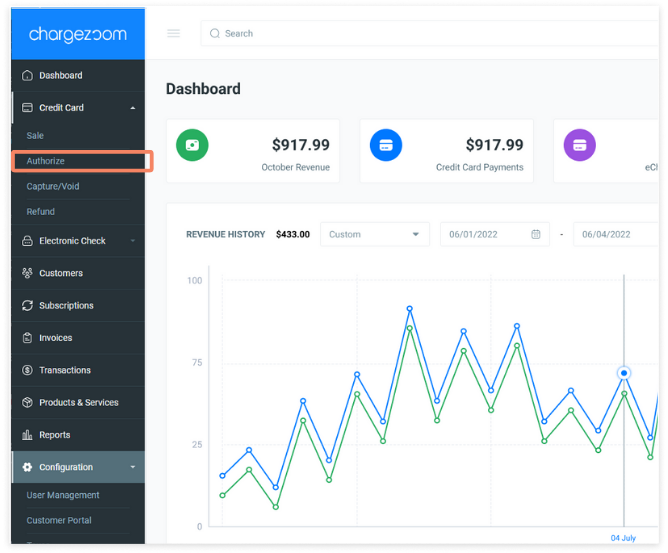Click the 06/04/2022 end date field

pyautogui.click(x=616, y=234)
